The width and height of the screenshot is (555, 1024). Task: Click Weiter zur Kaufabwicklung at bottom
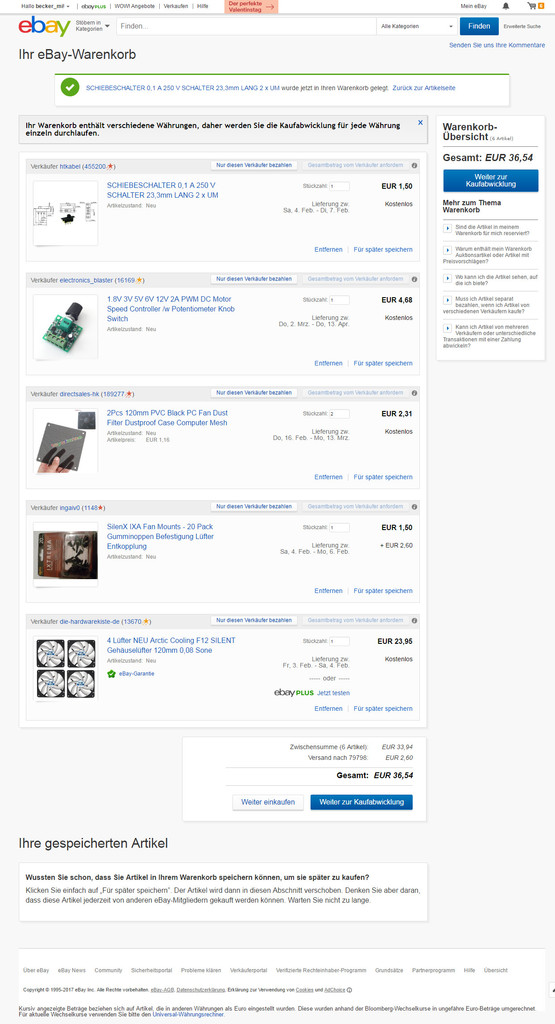point(361,802)
